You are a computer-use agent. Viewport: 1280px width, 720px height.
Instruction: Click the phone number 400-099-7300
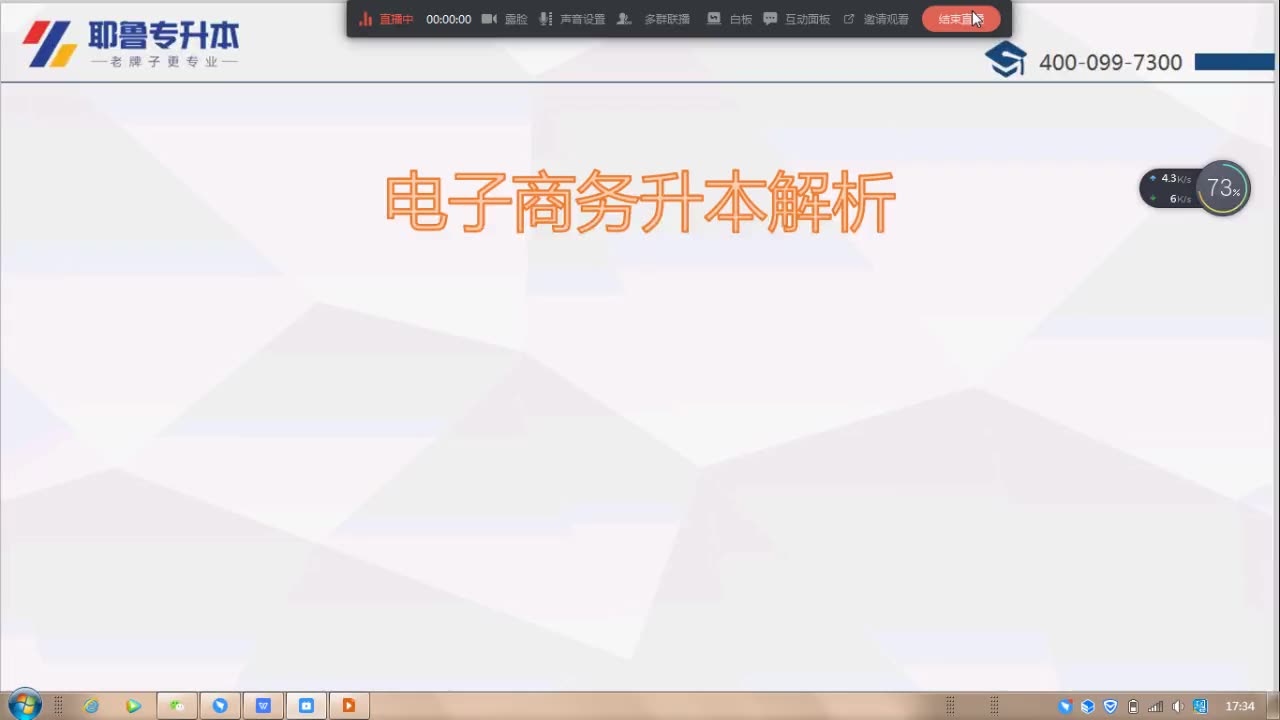pos(1110,62)
